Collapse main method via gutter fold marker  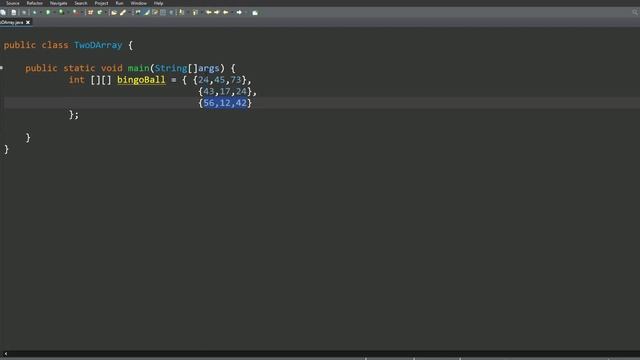[x=2, y=68]
